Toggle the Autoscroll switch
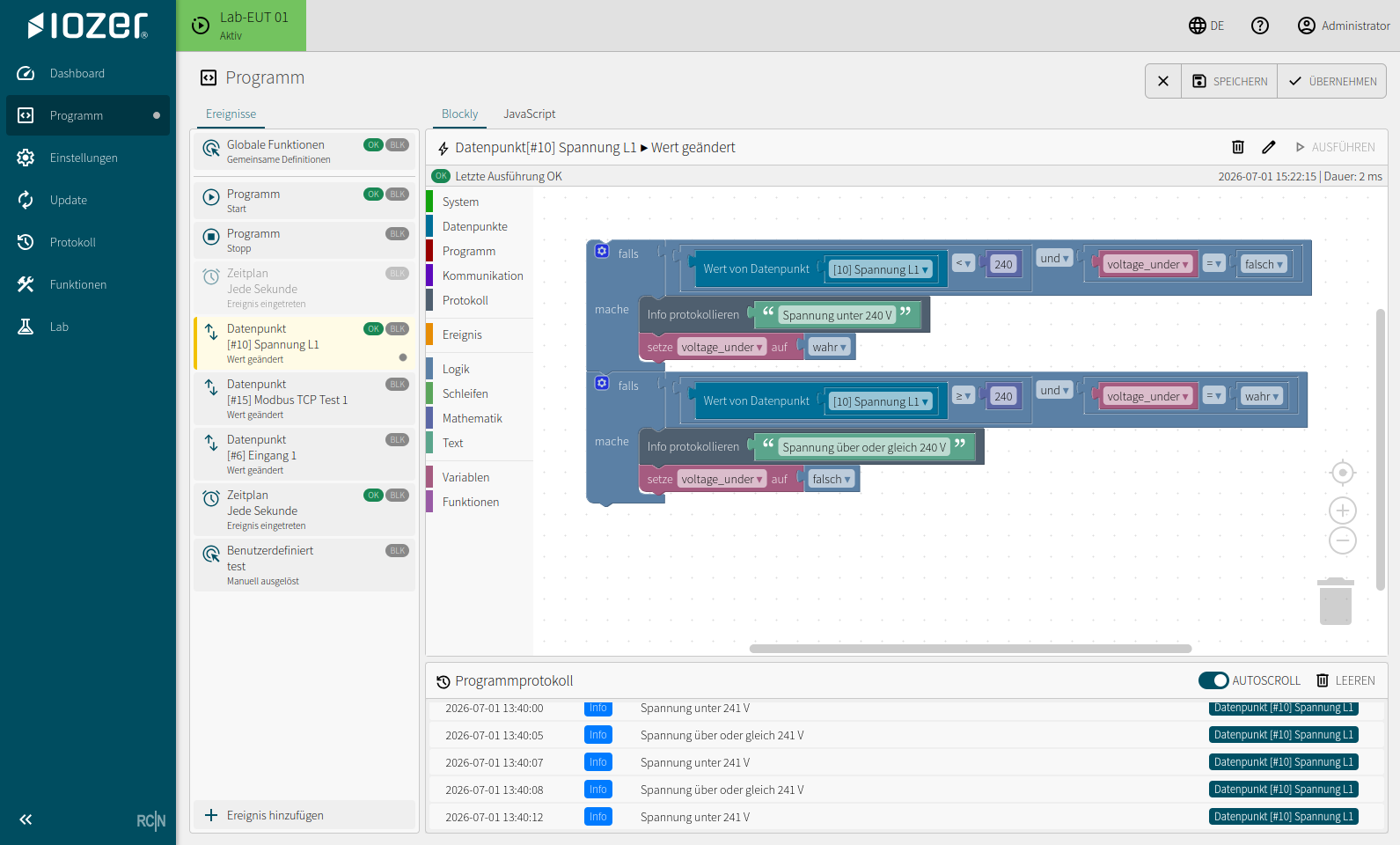Image resolution: width=1400 pixels, height=845 pixels. pos(1213,680)
